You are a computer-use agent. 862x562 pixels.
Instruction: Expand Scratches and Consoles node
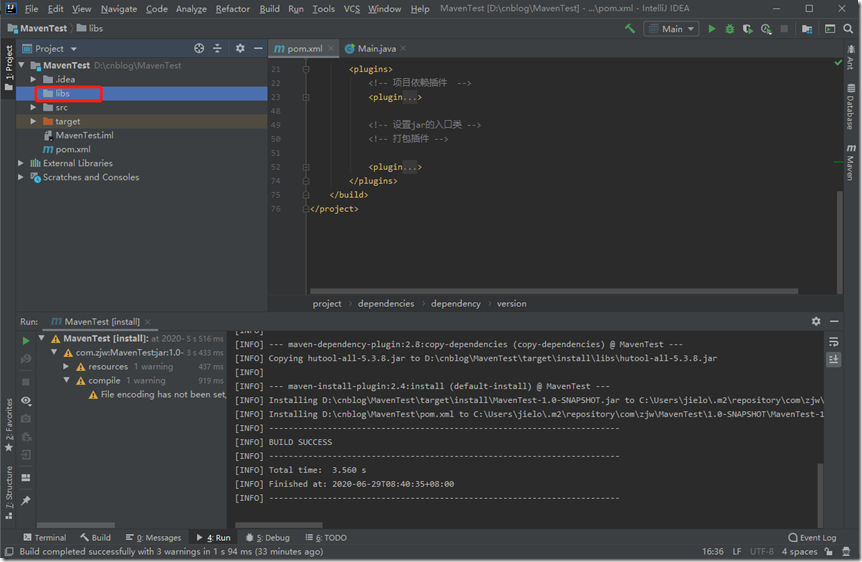pos(21,177)
